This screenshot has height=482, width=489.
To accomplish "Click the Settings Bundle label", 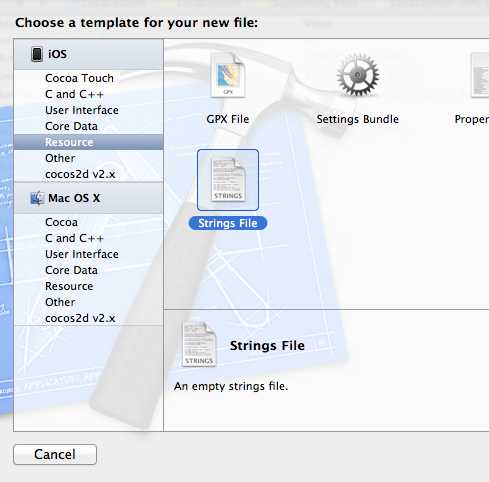I will (x=357, y=119).
